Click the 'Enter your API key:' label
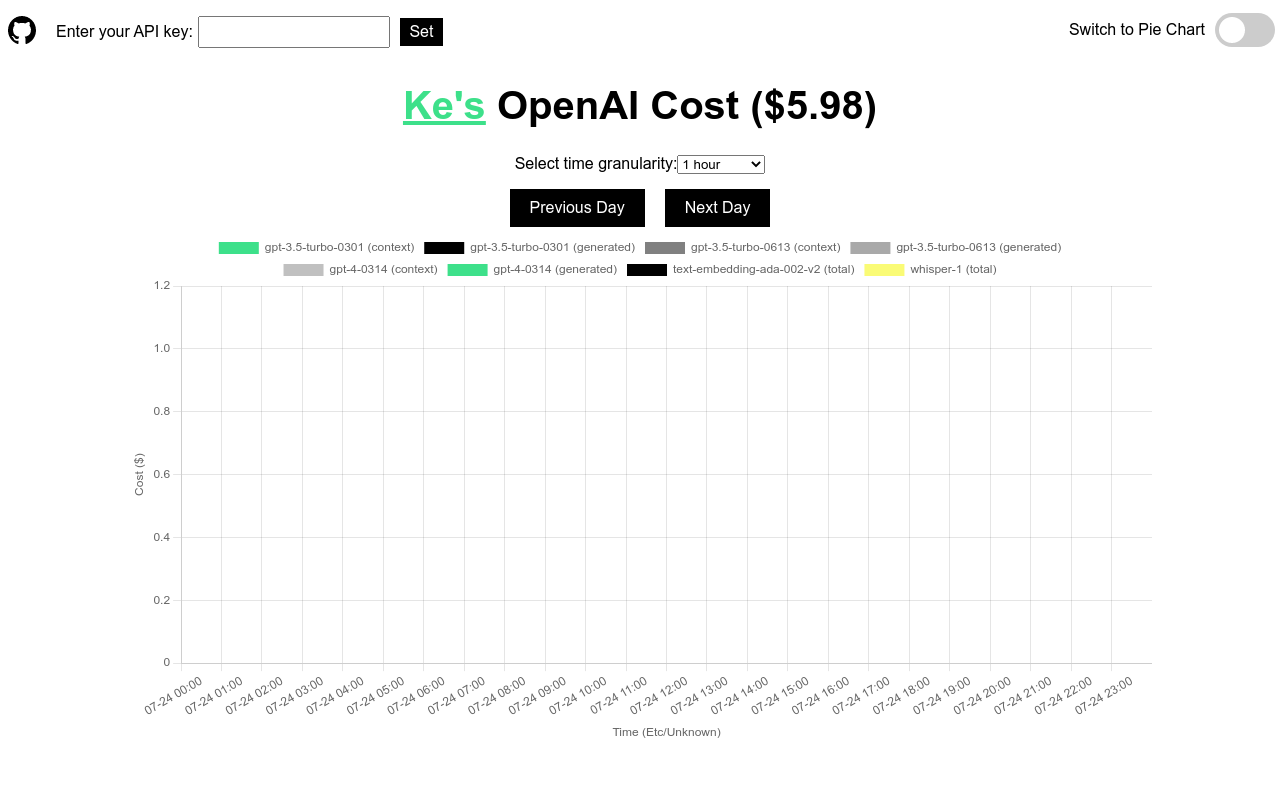 tap(124, 32)
